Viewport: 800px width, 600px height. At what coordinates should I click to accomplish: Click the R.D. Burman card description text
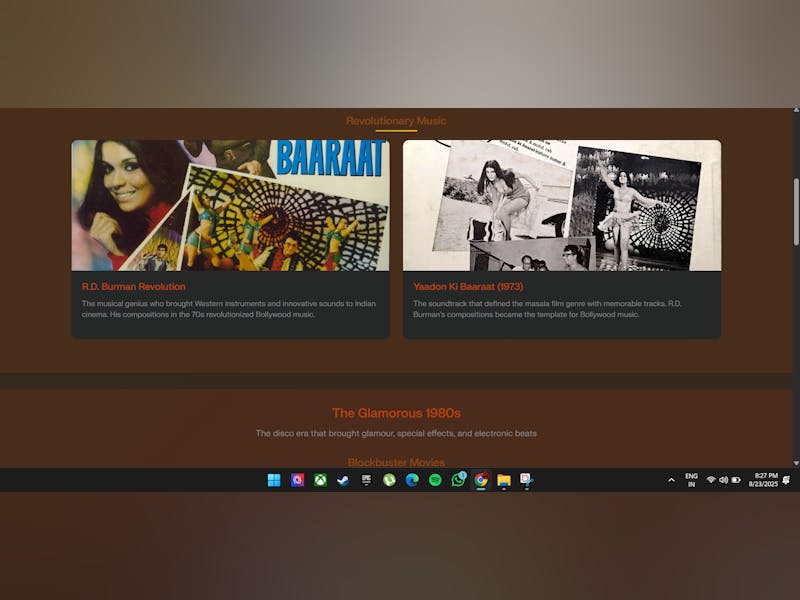coord(229,309)
